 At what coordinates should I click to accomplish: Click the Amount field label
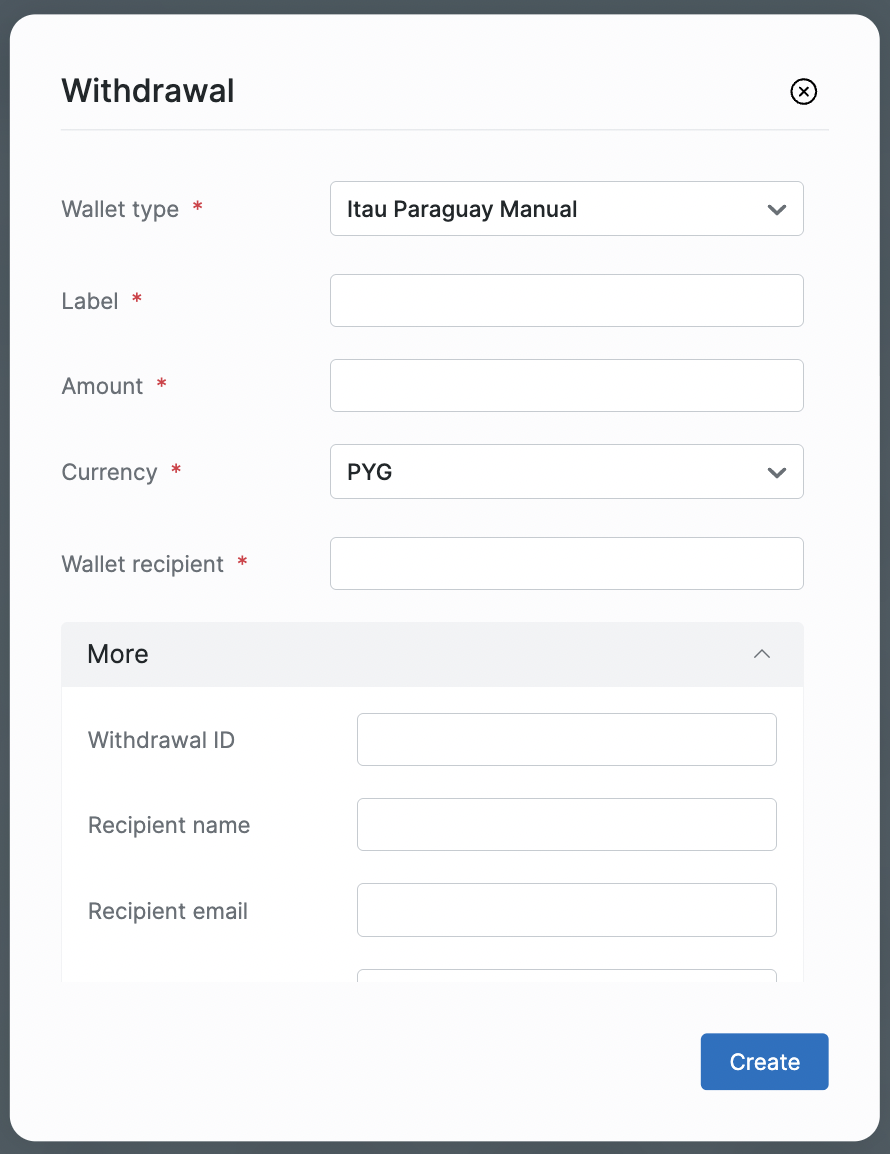click(x=102, y=386)
